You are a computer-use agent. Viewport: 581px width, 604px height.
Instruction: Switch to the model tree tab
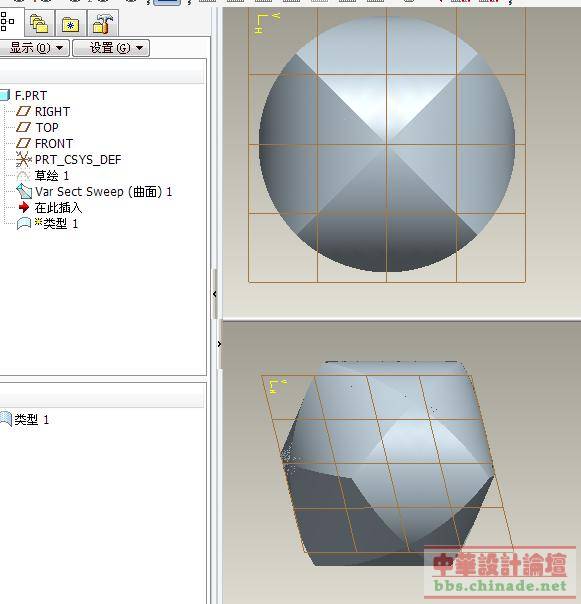[x=9, y=22]
